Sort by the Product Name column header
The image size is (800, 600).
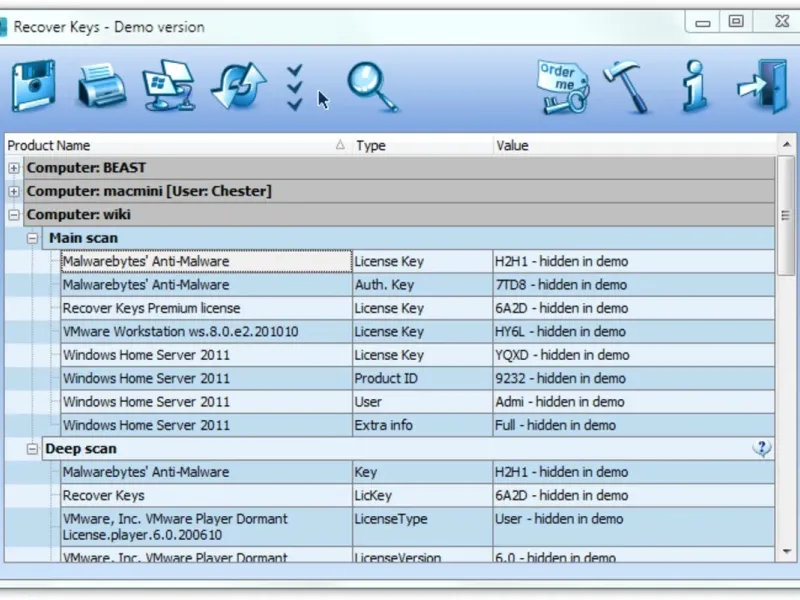178,145
